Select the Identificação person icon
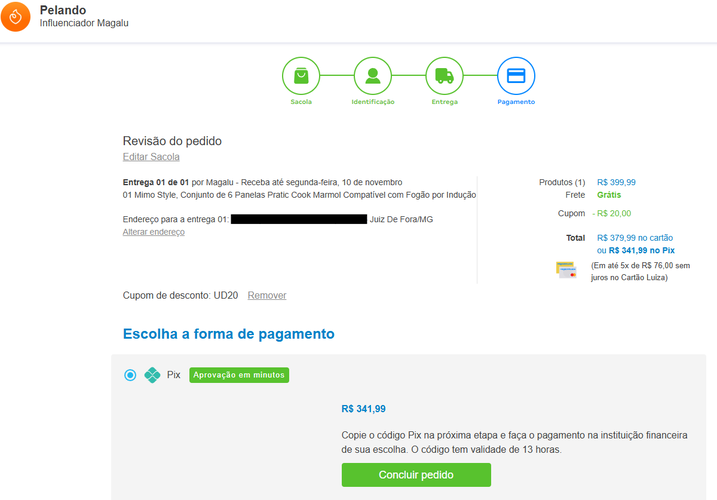 point(373,76)
